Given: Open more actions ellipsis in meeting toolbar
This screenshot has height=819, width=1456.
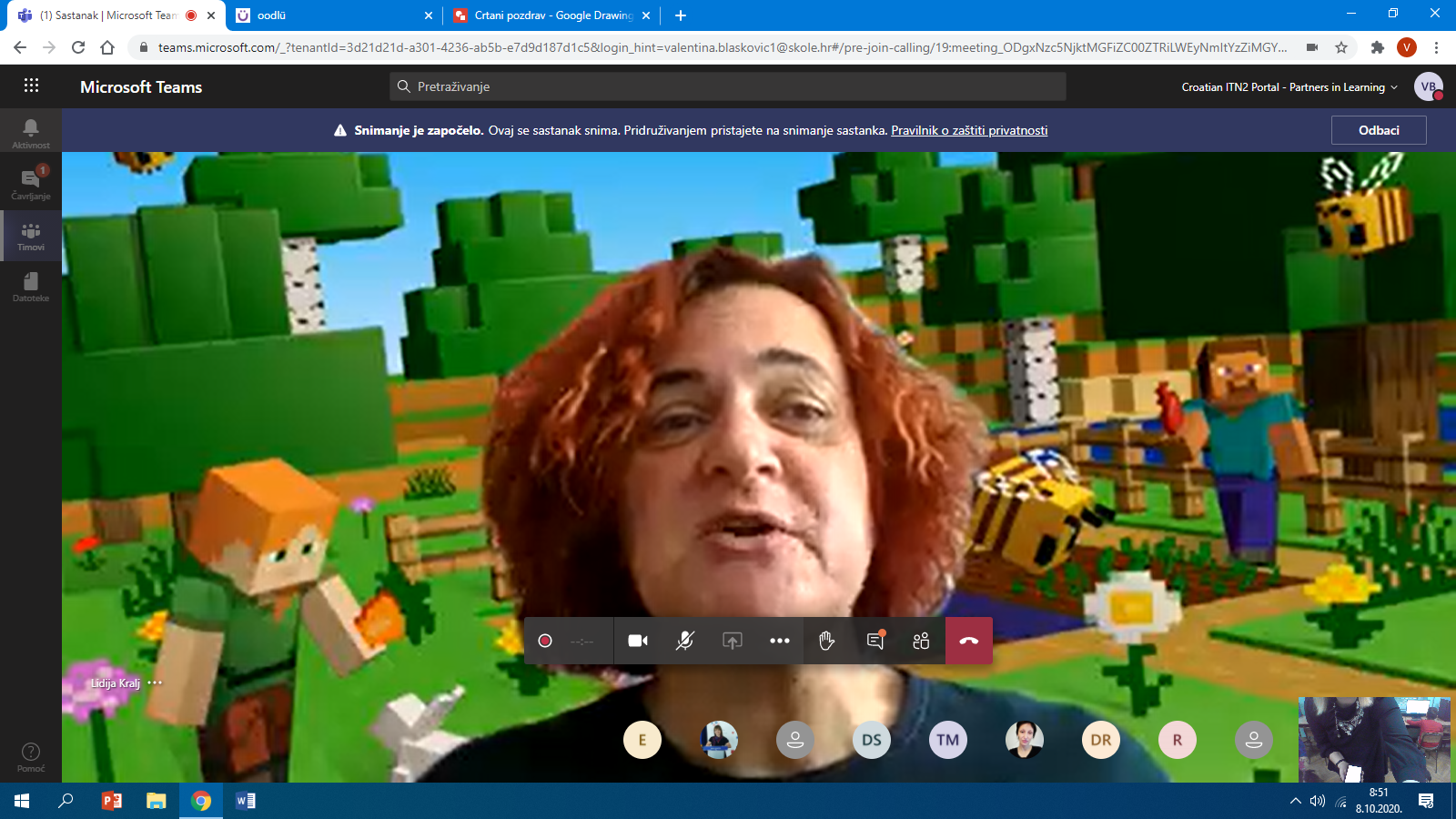Looking at the screenshot, I should pyautogui.click(x=780, y=641).
